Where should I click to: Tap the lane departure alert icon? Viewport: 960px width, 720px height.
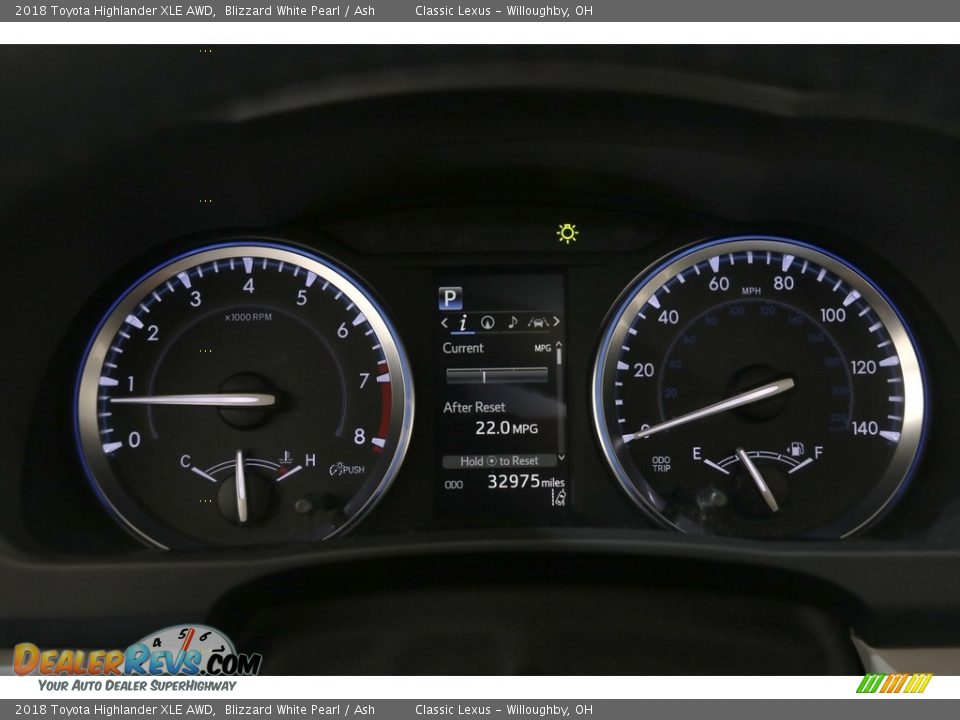point(560,498)
